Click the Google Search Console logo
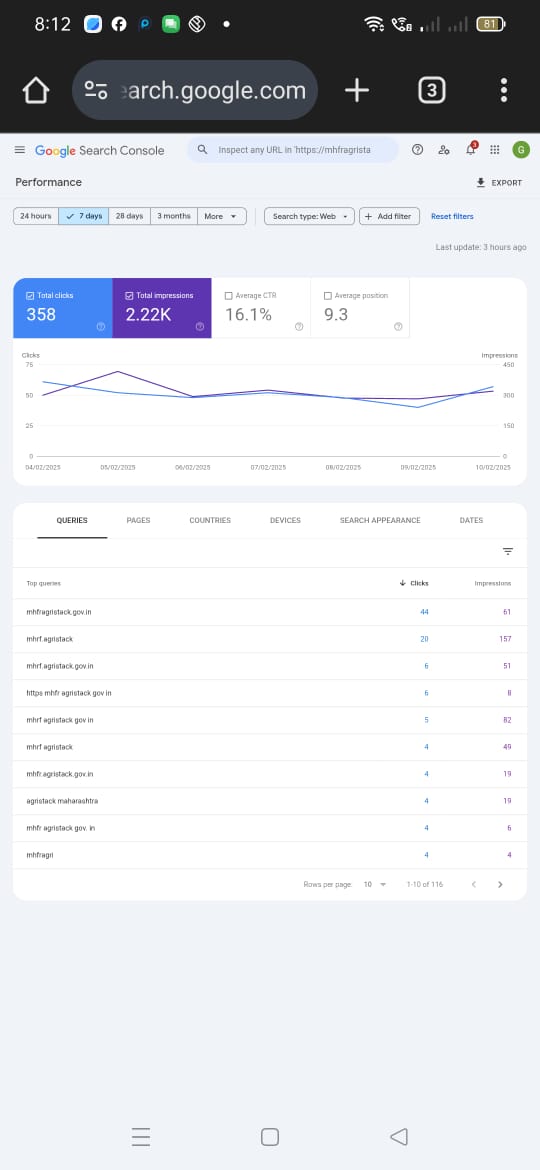Screen dimensions: 540x1170 tap(99, 150)
